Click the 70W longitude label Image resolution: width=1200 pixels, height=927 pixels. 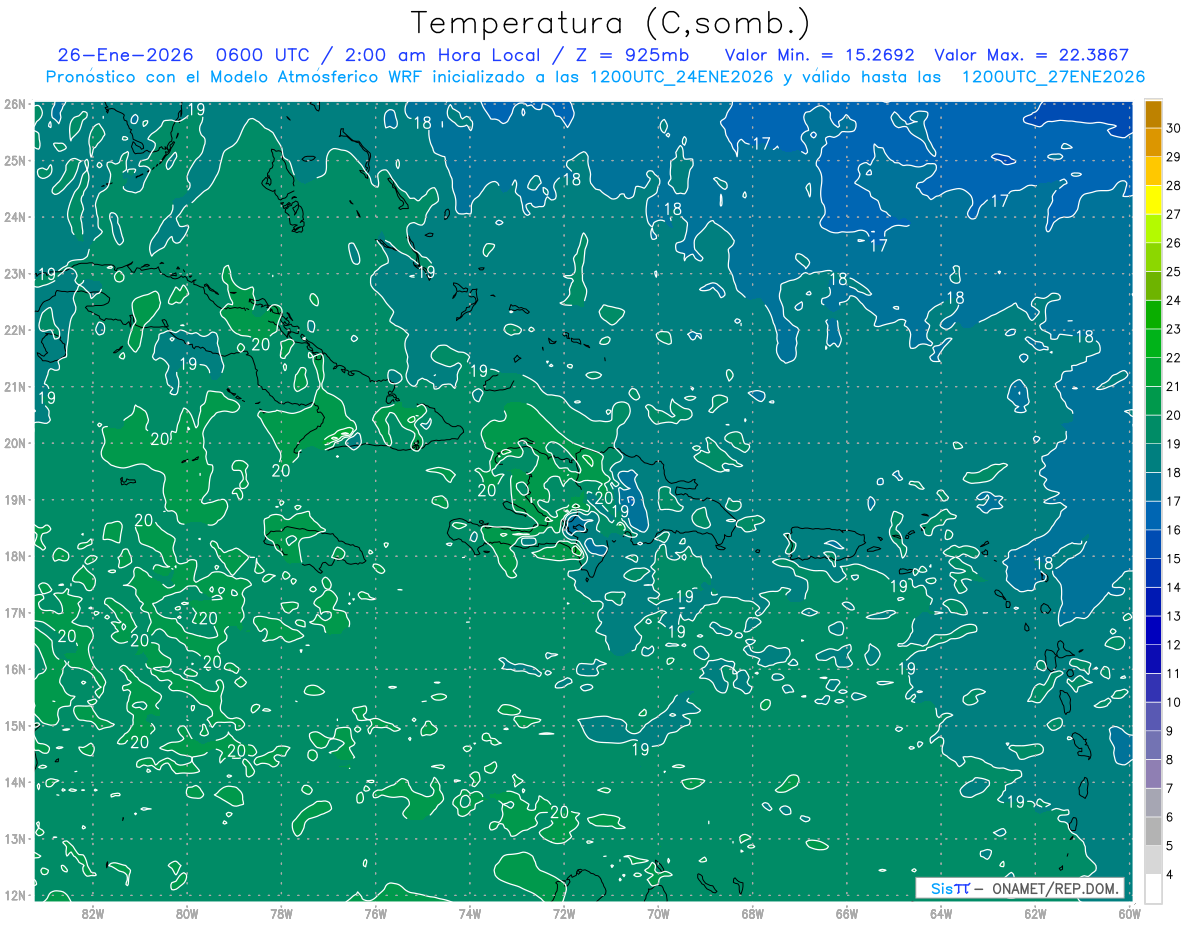[658, 913]
